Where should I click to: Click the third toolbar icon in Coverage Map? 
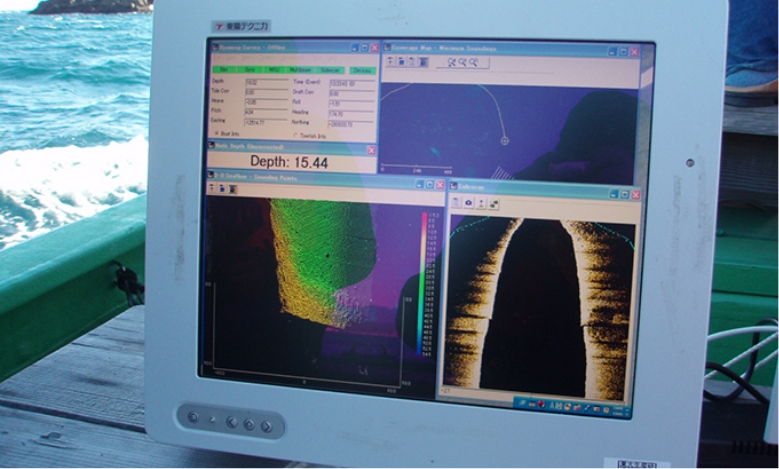pos(412,62)
